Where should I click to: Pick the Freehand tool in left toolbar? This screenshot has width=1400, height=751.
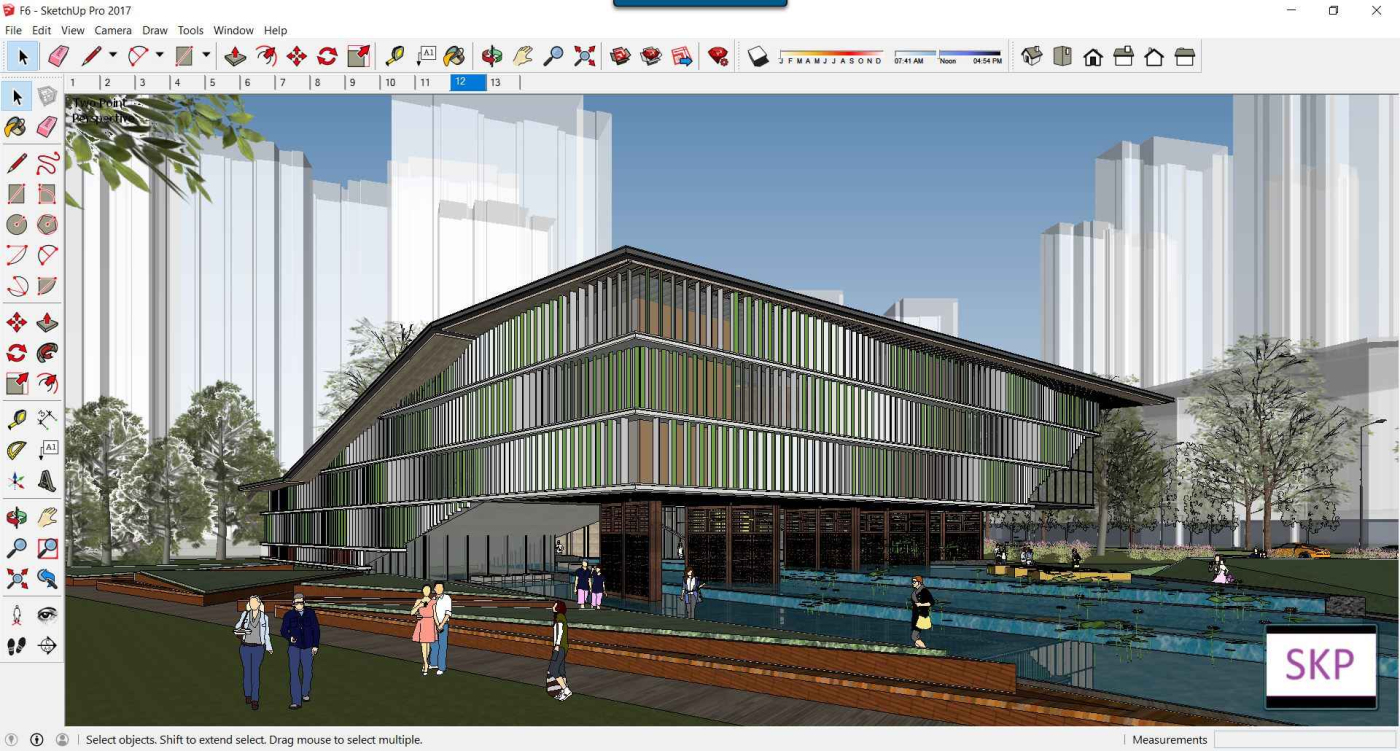coord(47,164)
